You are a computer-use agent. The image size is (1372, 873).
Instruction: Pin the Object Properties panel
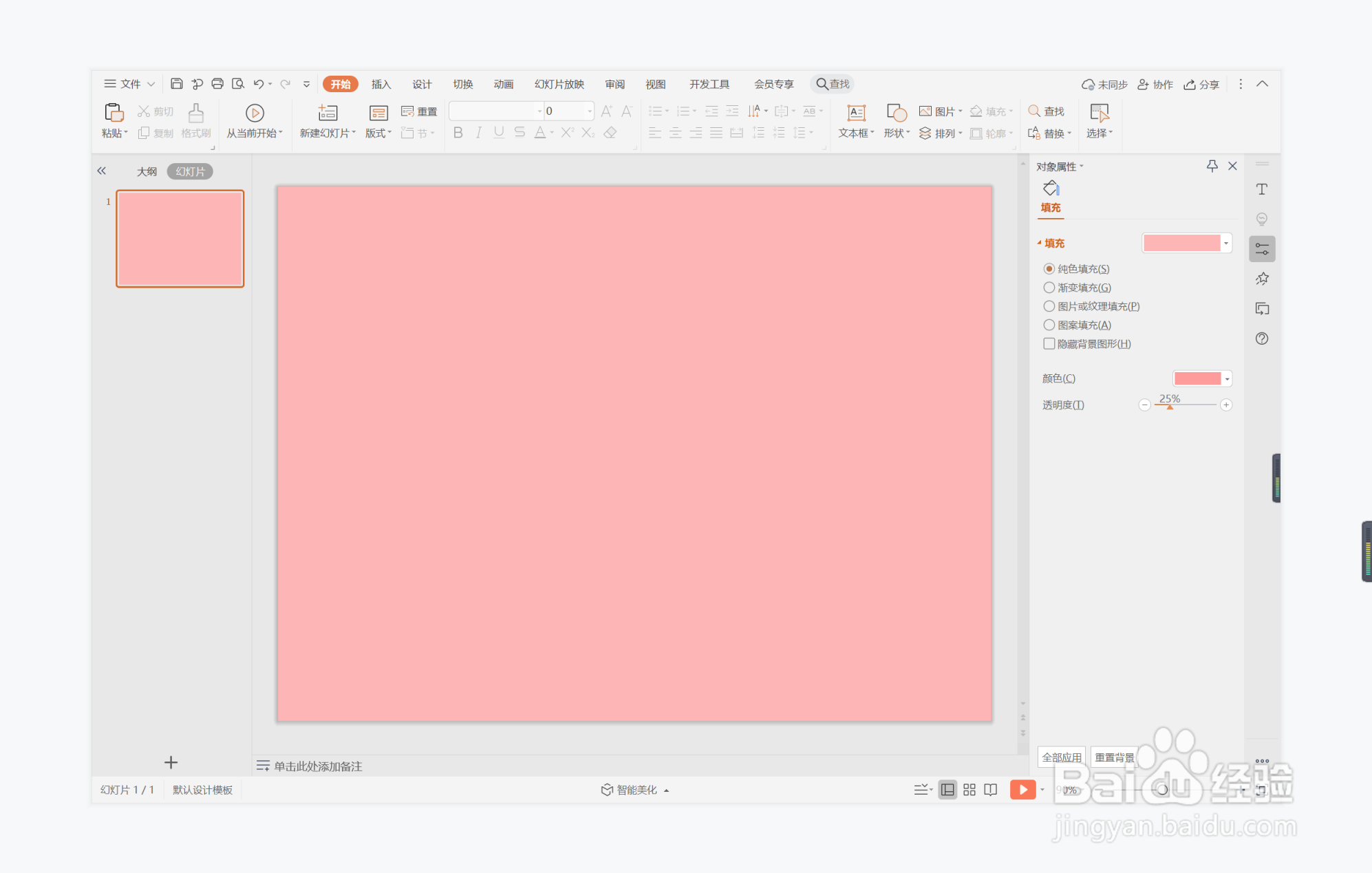[1212, 166]
